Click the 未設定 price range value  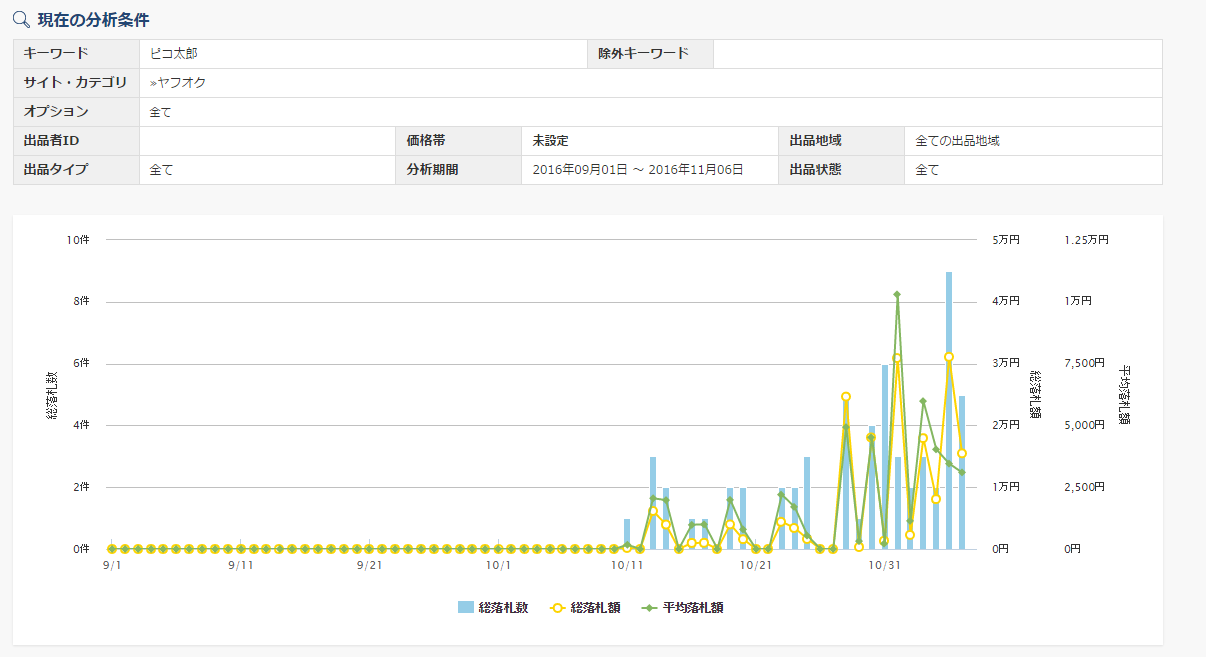(550, 141)
